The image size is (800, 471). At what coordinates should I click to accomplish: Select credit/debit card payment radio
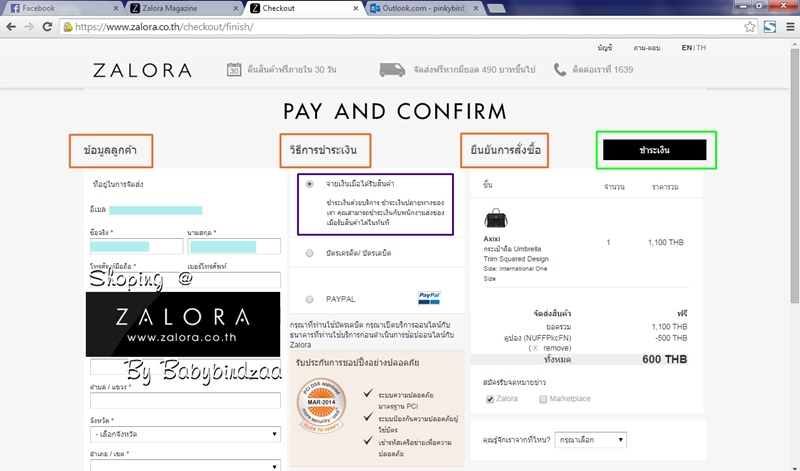309,253
